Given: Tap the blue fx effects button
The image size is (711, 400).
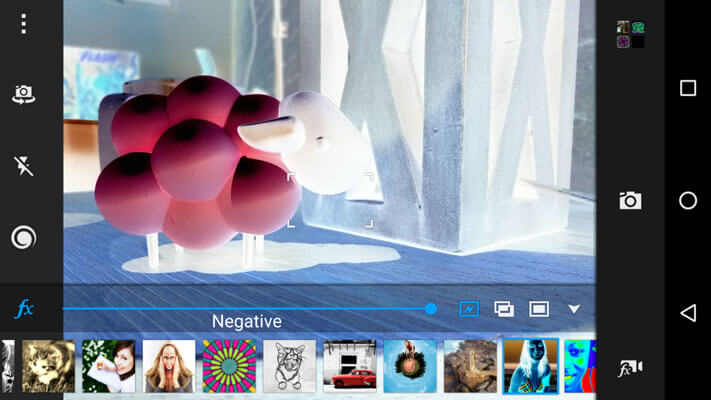Looking at the screenshot, I should 24,309.
